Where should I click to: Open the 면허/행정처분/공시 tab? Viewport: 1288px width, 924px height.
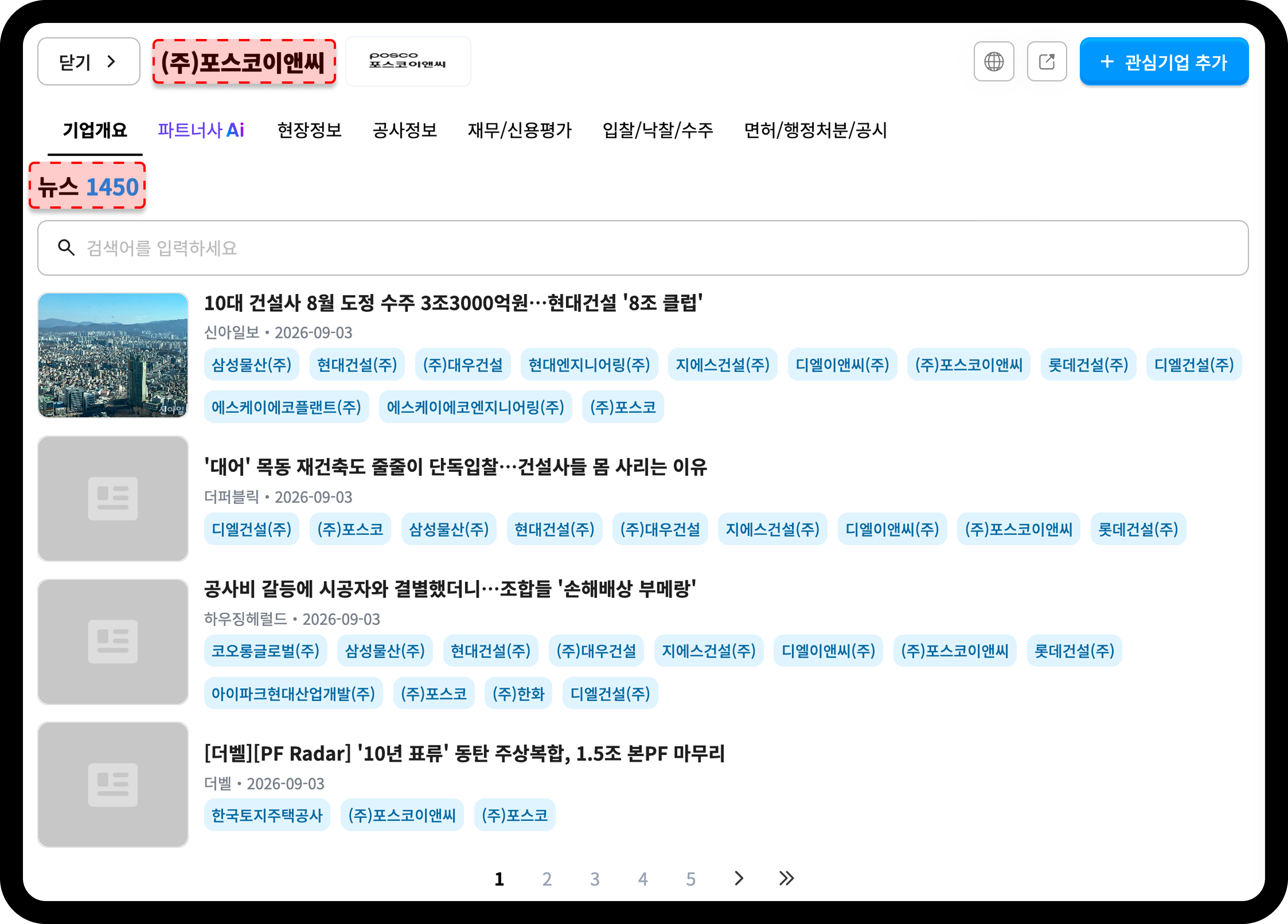tap(815, 130)
